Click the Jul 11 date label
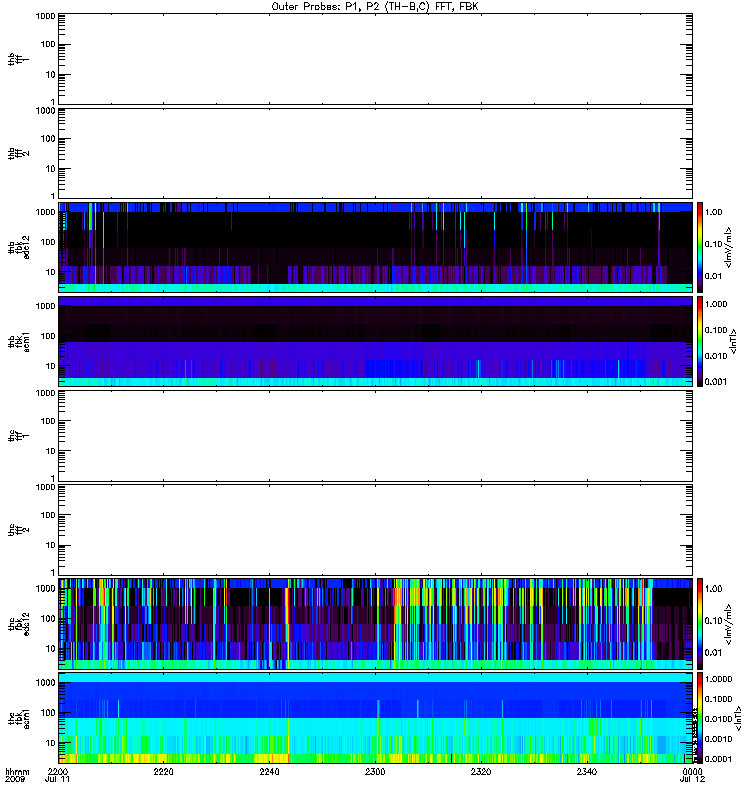750x800 pixels. point(57,780)
